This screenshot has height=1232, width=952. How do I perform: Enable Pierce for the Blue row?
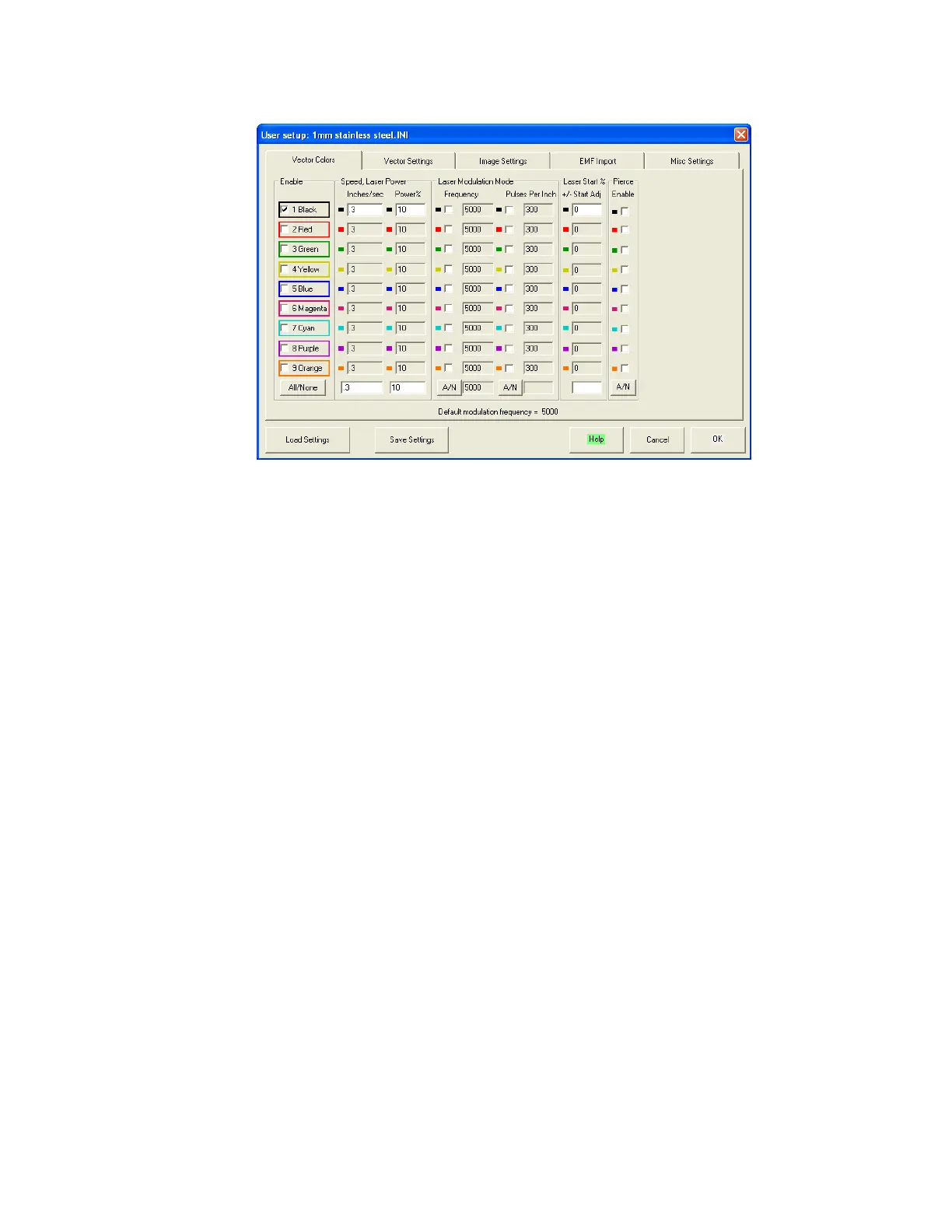[x=625, y=289]
